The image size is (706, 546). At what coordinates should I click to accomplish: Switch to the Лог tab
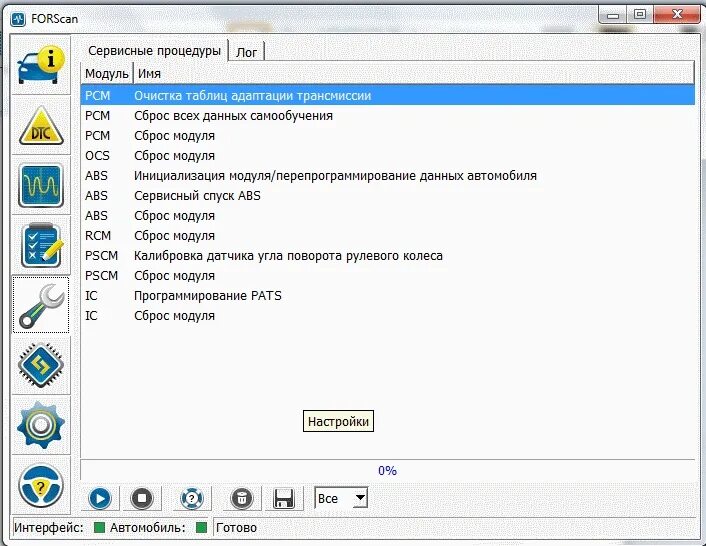246,52
